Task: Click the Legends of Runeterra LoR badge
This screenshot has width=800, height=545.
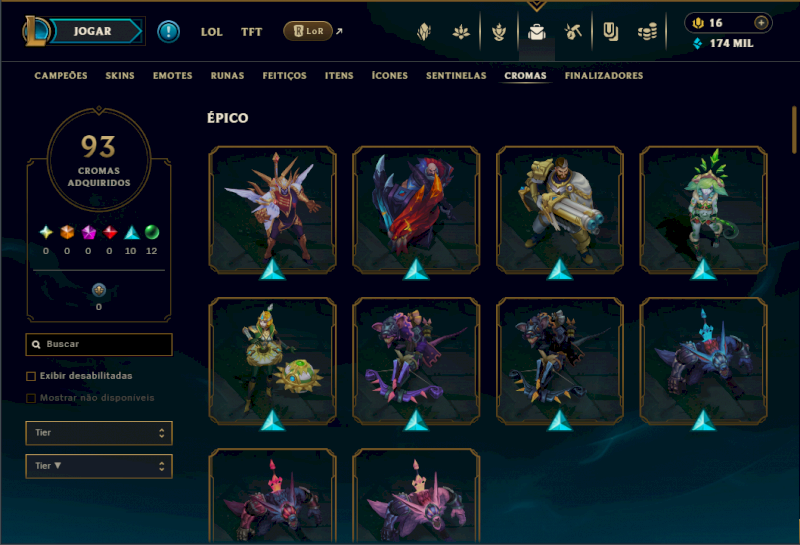Action: [x=308, y=31]
